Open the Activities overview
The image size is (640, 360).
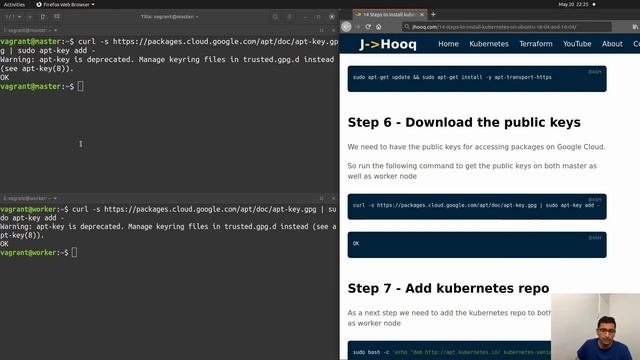(x=14, y=4)
